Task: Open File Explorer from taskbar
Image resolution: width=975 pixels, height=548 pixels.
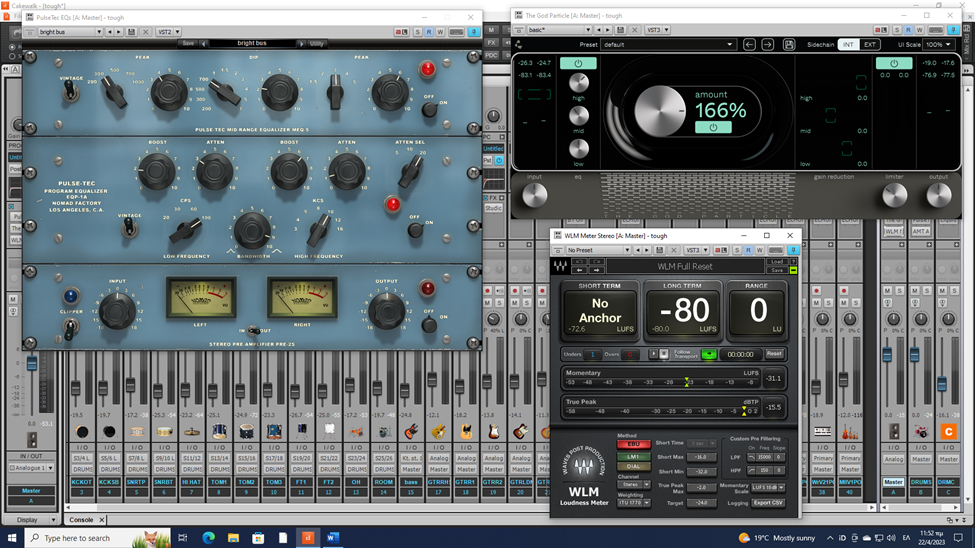Action: [233, 537]
